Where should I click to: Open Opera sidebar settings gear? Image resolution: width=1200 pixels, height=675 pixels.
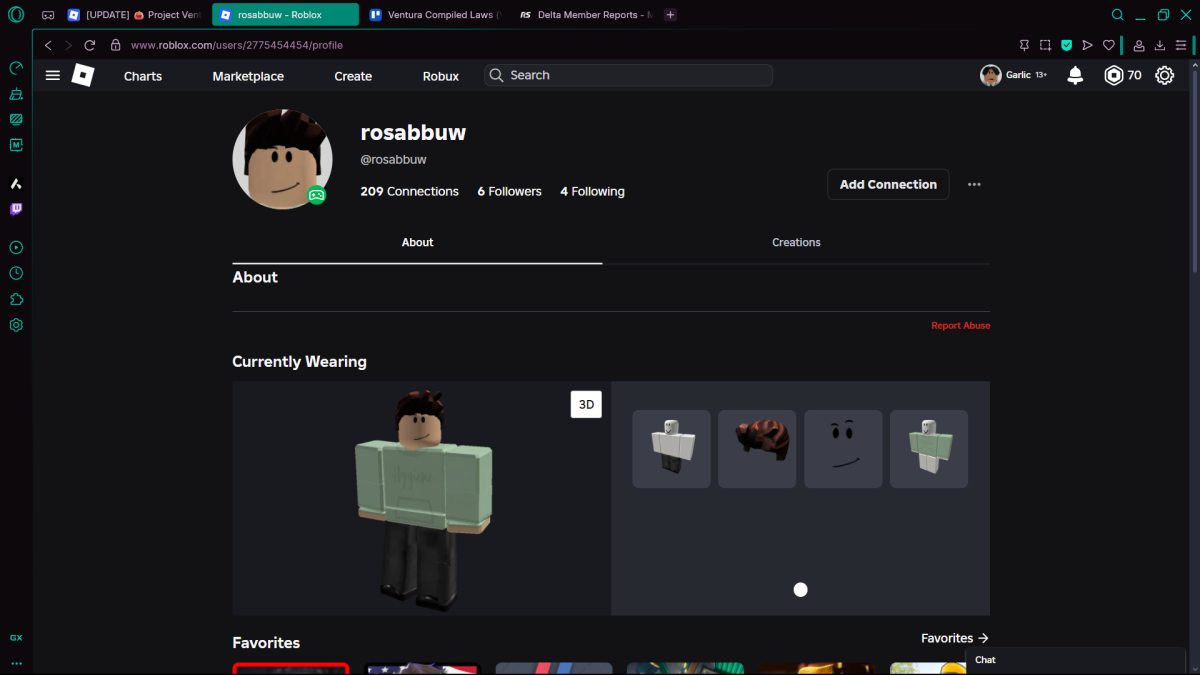16,325
